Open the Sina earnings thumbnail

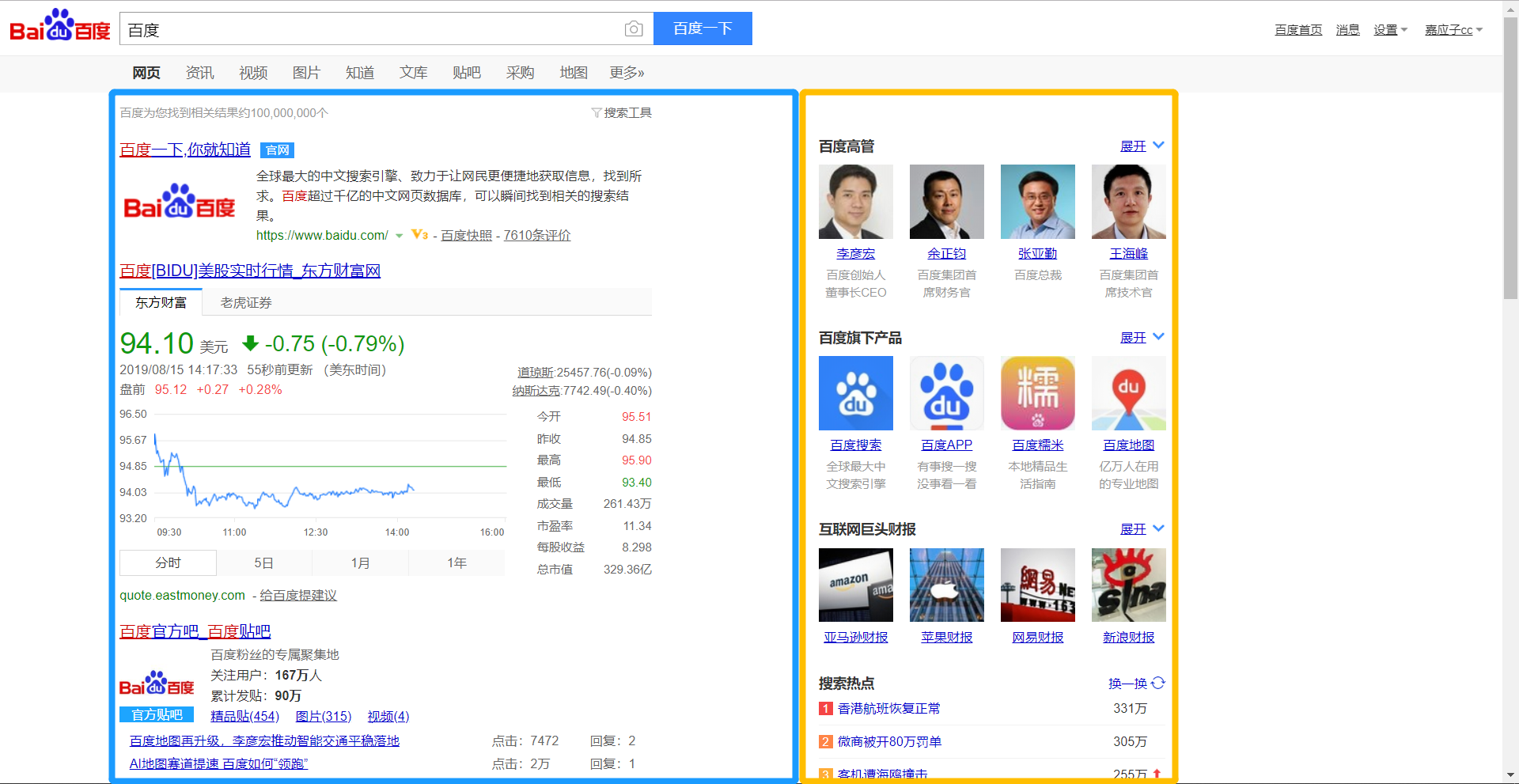1128,585
